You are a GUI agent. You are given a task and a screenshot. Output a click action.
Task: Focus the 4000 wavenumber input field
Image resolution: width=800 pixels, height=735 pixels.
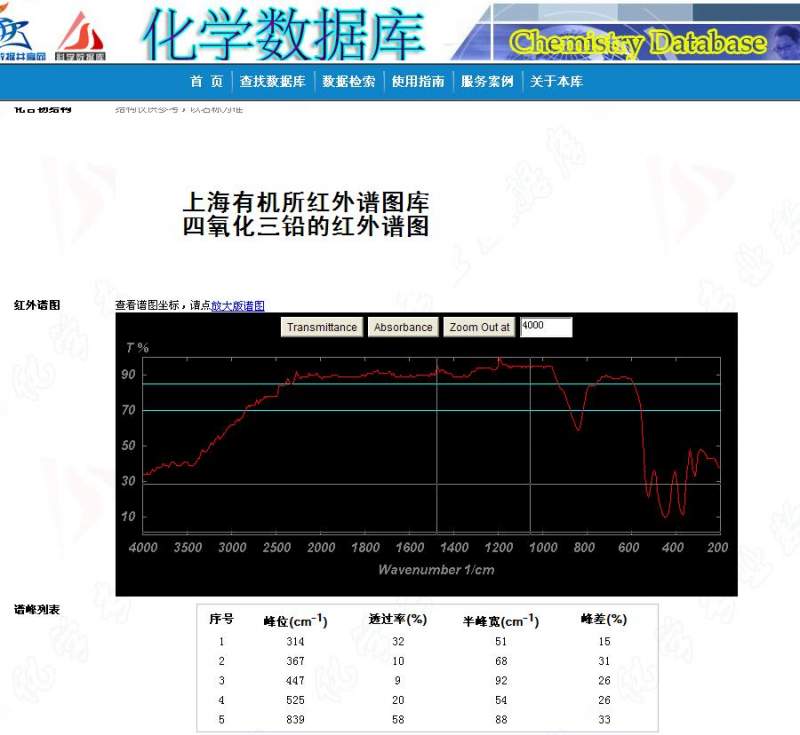pyautogui.click(x=546, y=327)
